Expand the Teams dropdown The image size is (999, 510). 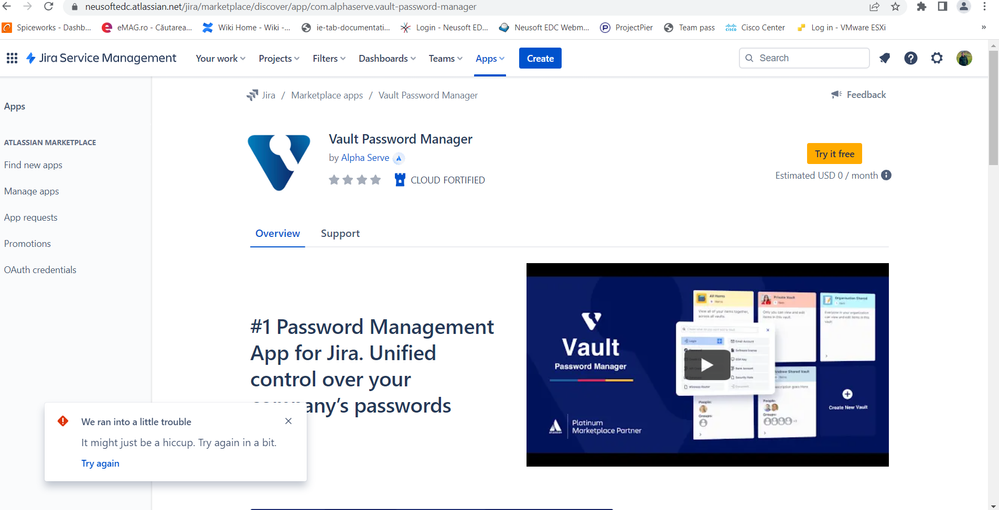coord(445,58)
